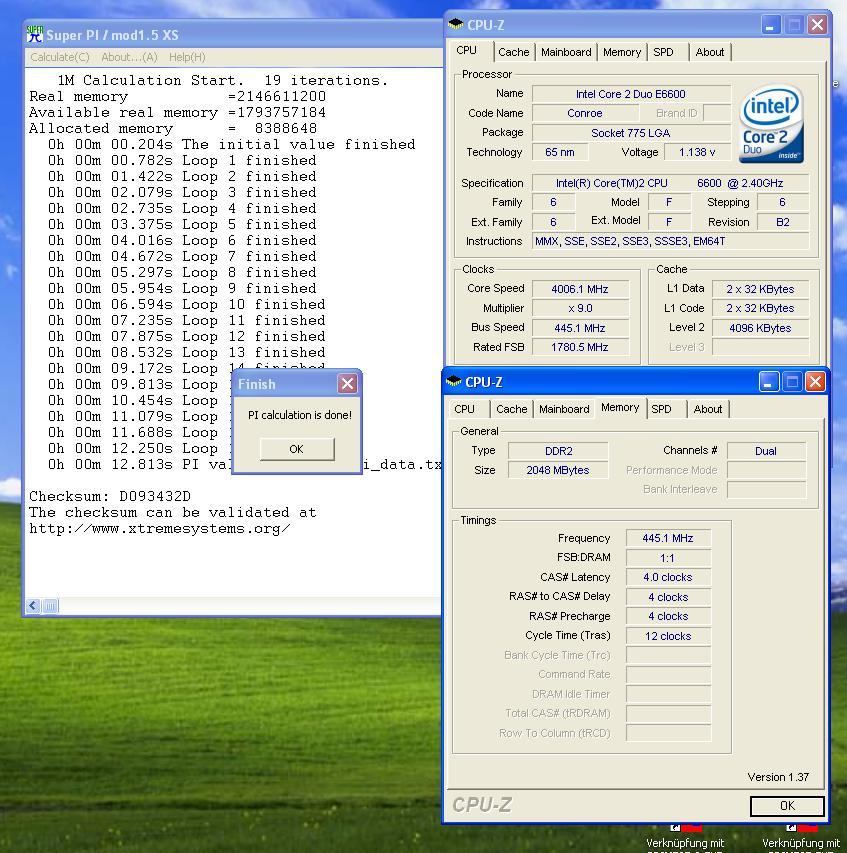Image resolution: width=847 pixels, height=853 pixels.
Task: Click the memory Frequency '445.1 MHz' value
Action: [x=668, y=538]
